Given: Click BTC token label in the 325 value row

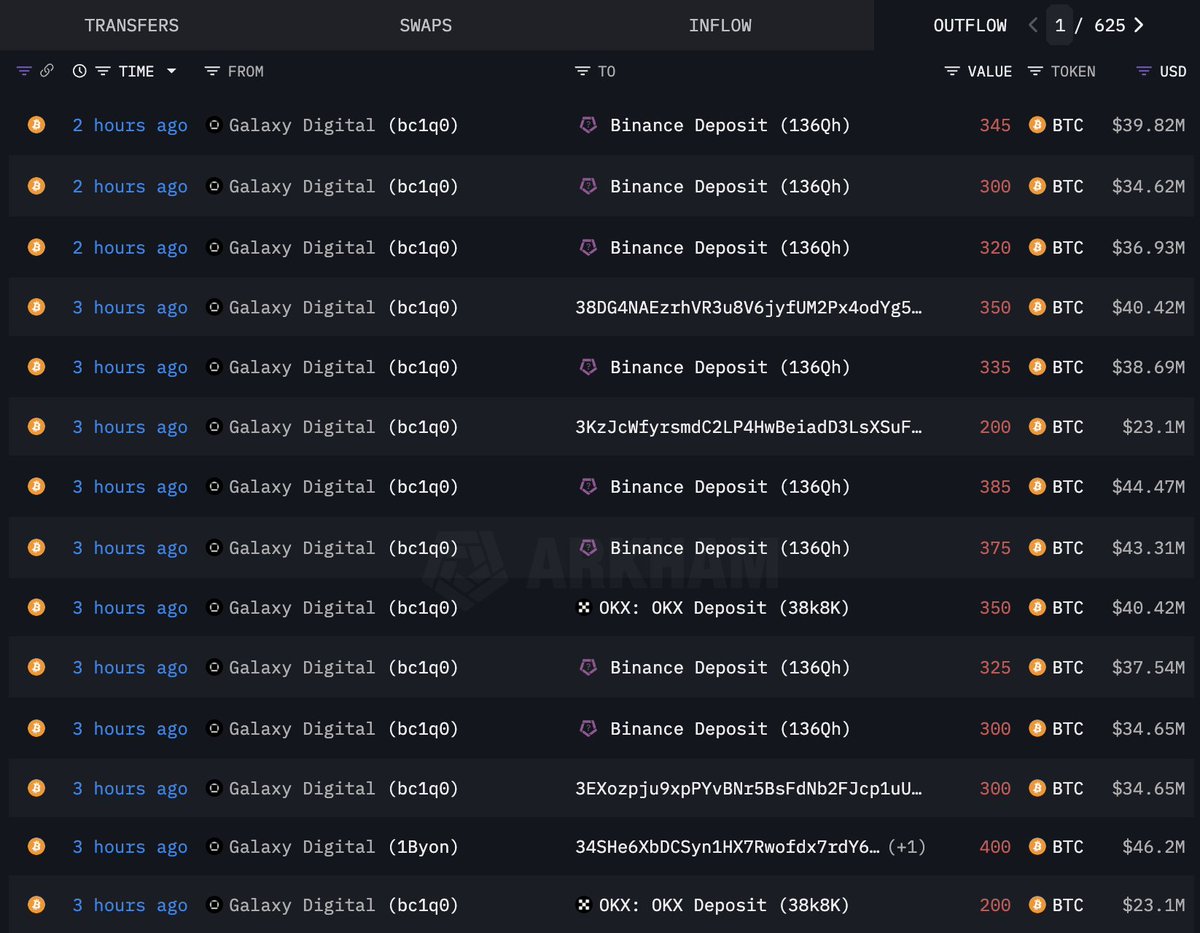Looking at the screenshot, I should pos(1068,667).
